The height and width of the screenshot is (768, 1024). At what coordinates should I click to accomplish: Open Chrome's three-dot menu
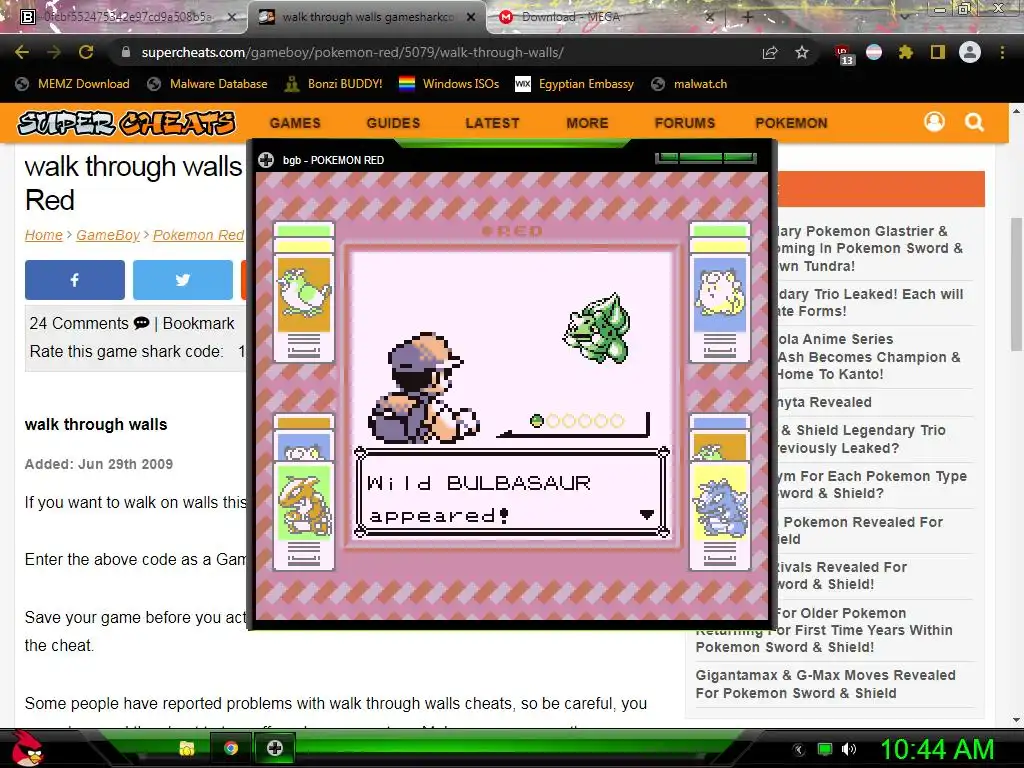tap(1002, 52)
